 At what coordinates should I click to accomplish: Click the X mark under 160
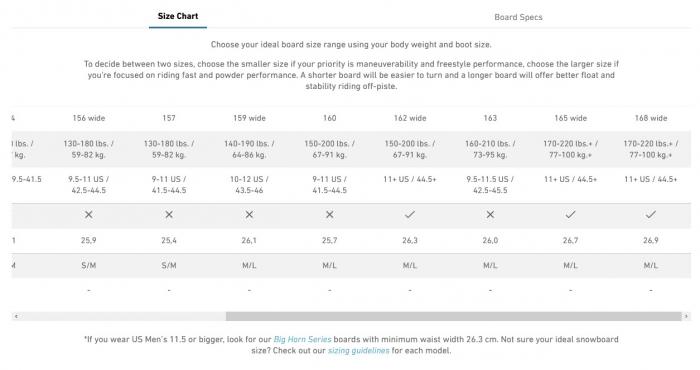[x=329, y=215]
